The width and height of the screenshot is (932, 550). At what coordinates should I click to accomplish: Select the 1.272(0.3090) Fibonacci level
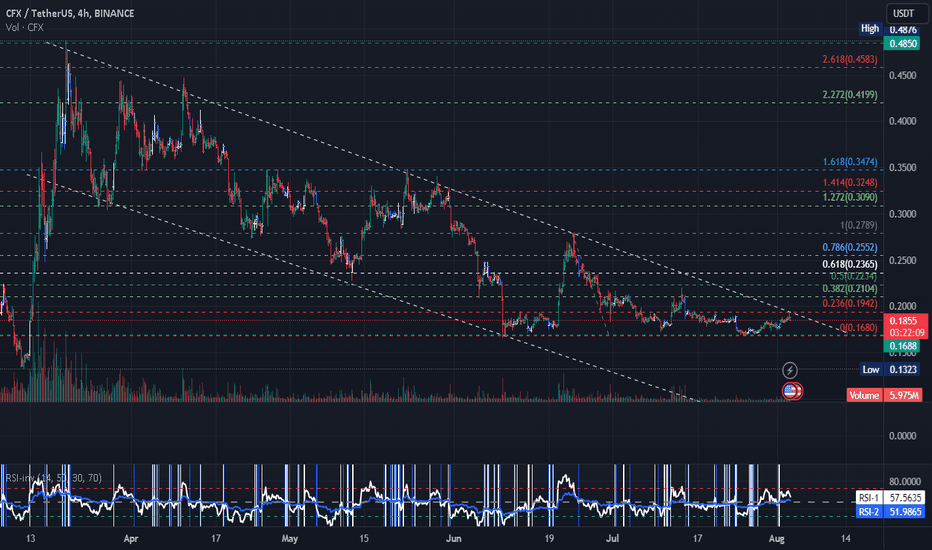click(850, 197)
